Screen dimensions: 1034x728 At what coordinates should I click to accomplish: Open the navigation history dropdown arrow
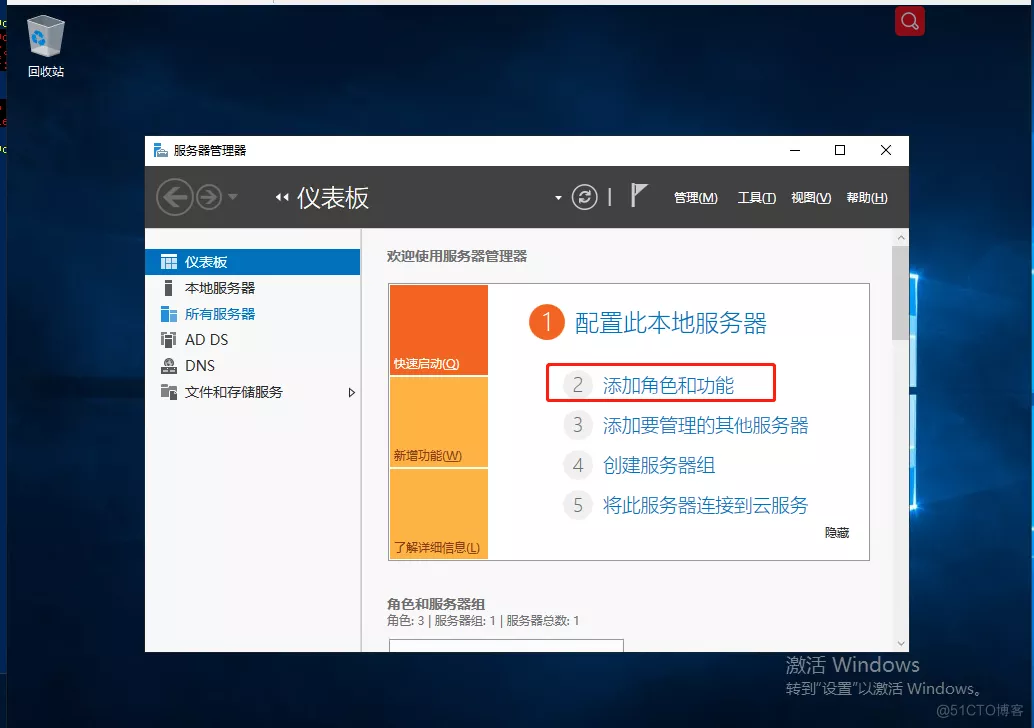[232, 197]
